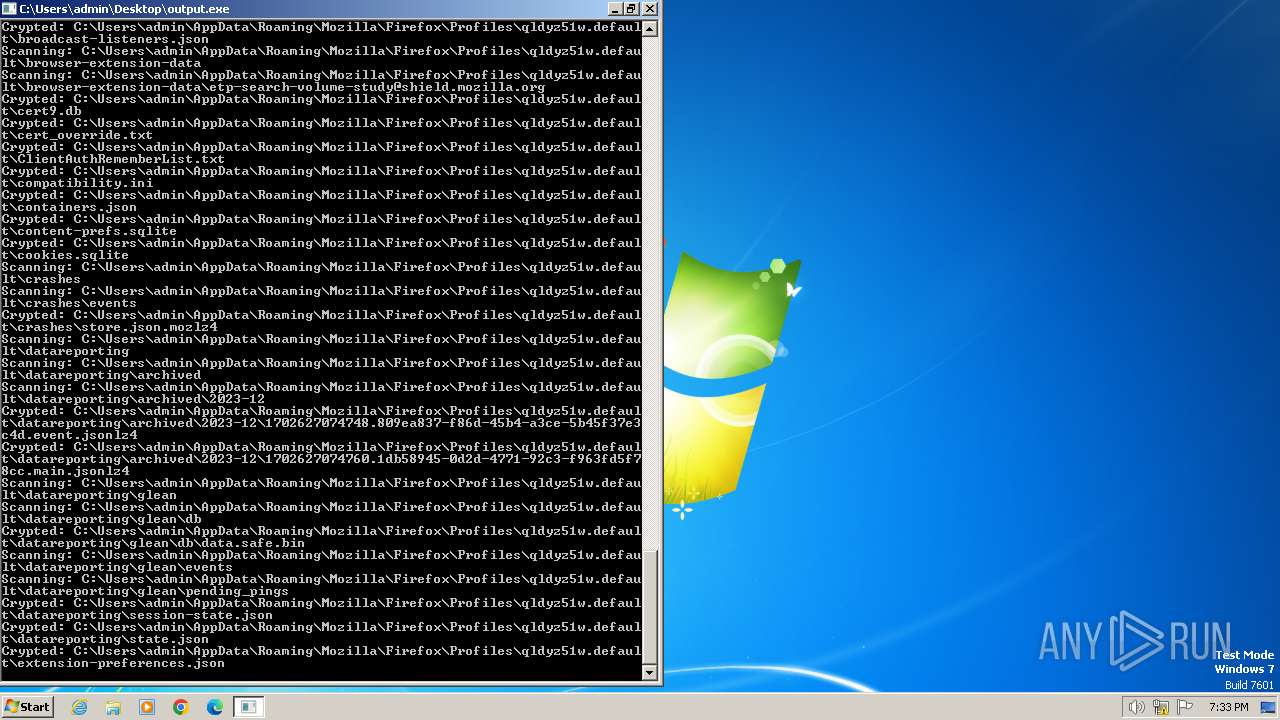The width and height of the screenshot is (1280, 720).
Task: Close the output.exe console window
Action: click(x=649, y=9)
